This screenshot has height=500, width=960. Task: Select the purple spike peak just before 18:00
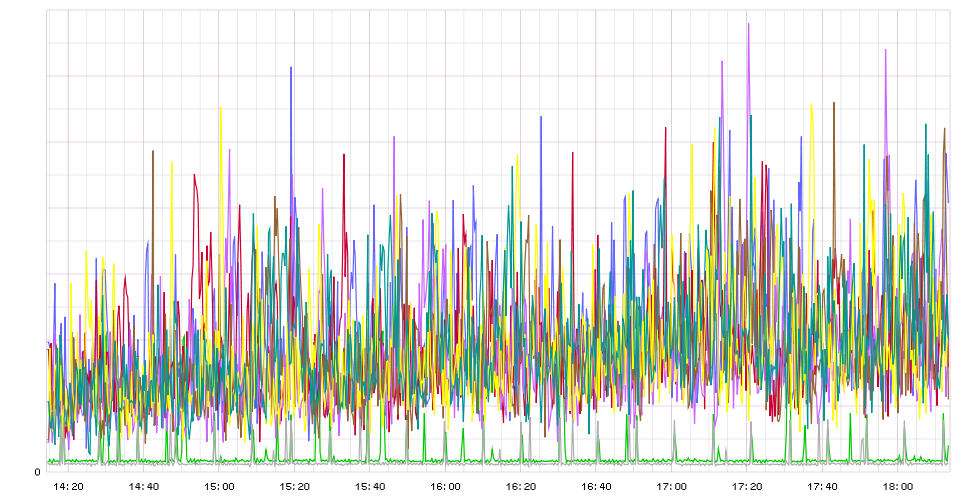pos(885,51)
